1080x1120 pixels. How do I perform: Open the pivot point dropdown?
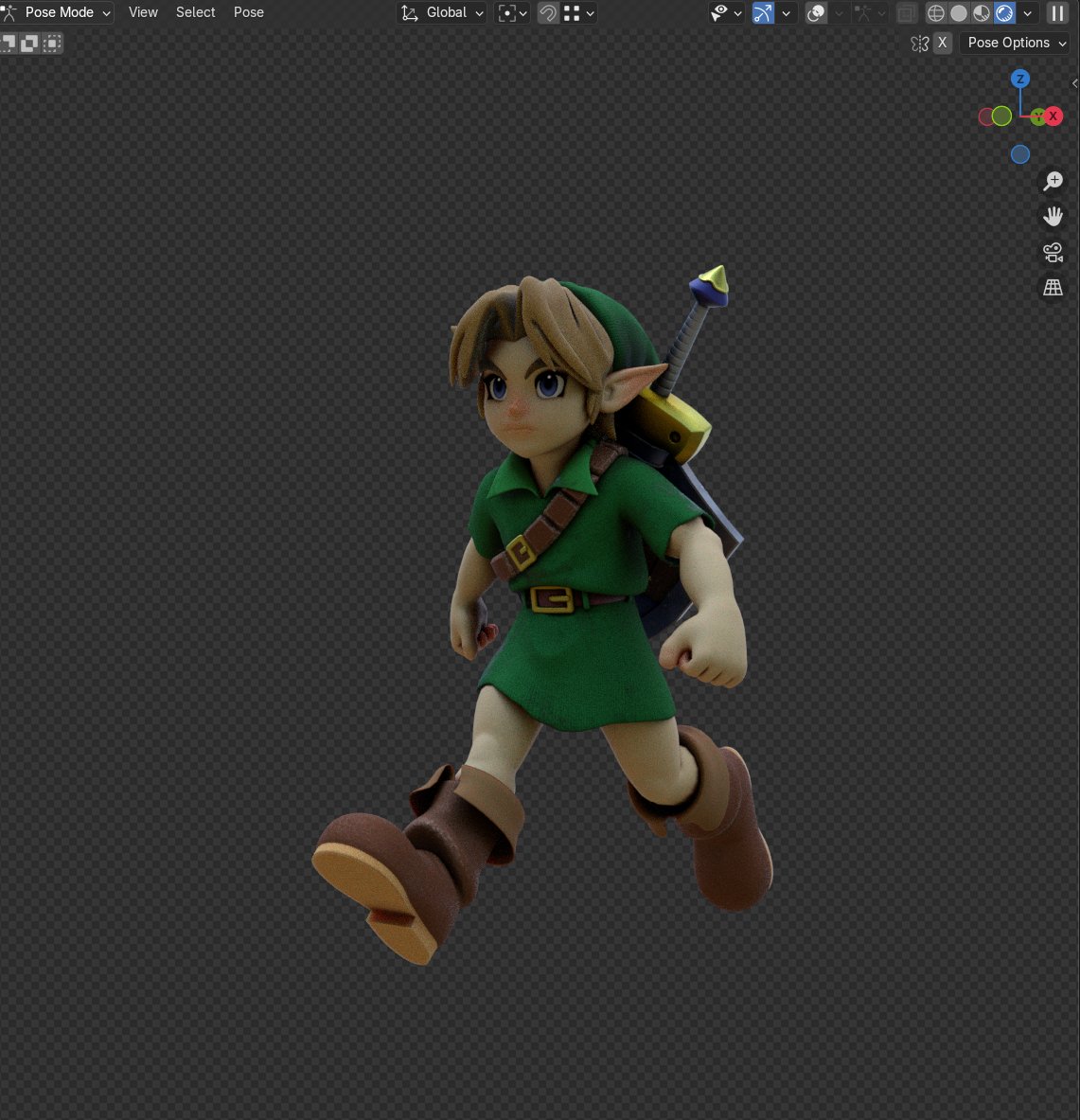pyautogui.click(x=513, y=13)
